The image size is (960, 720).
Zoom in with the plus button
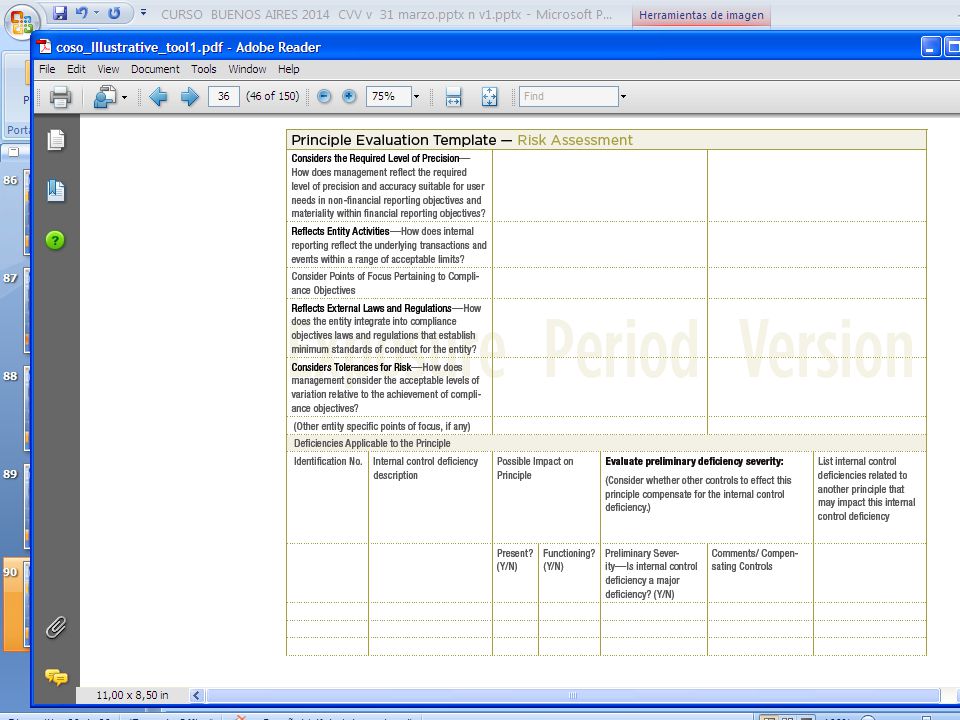pyautogui.click(x=349, y=96)
